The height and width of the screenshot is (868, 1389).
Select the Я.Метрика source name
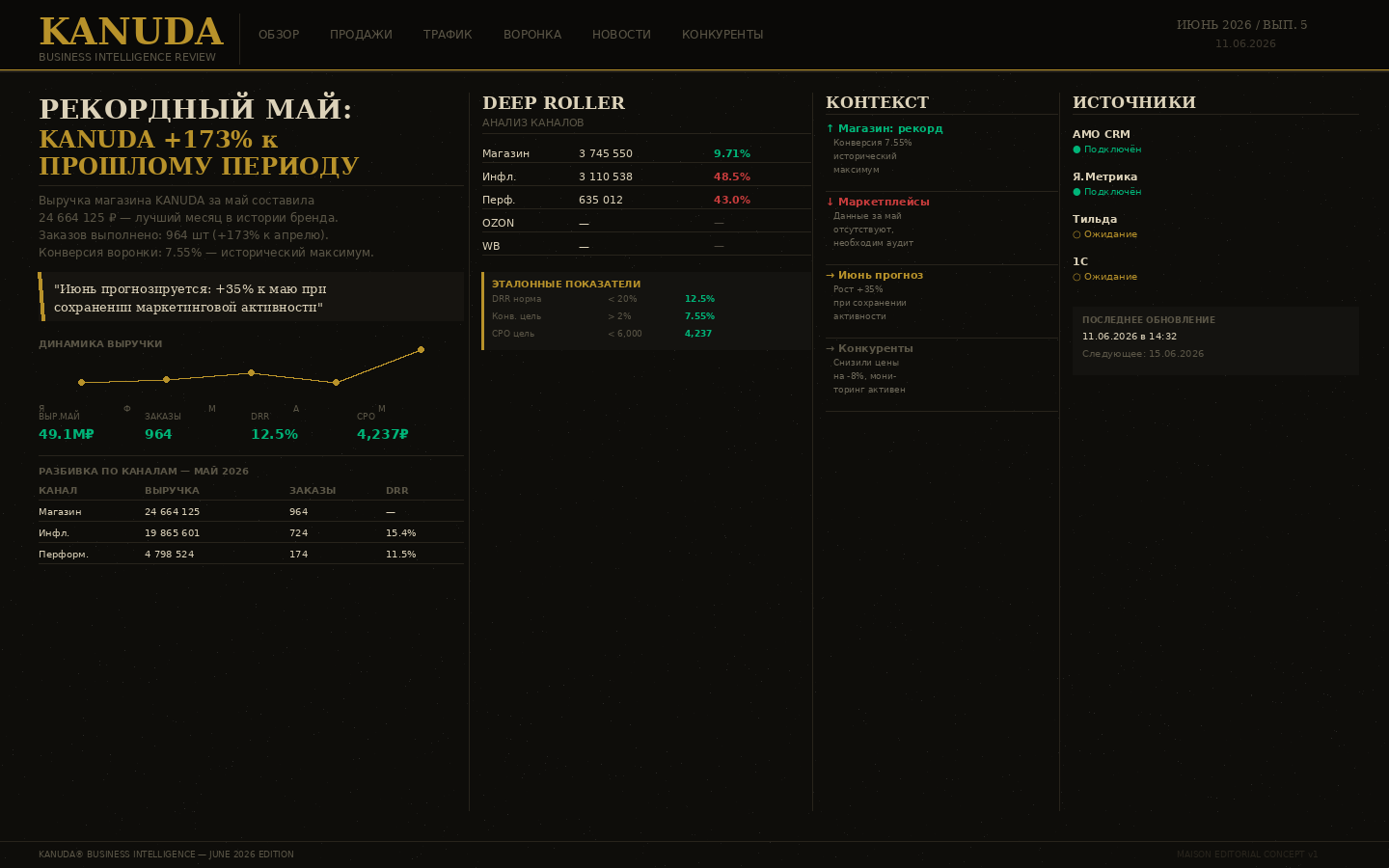pyautogui.click(x=1104, y=176)
